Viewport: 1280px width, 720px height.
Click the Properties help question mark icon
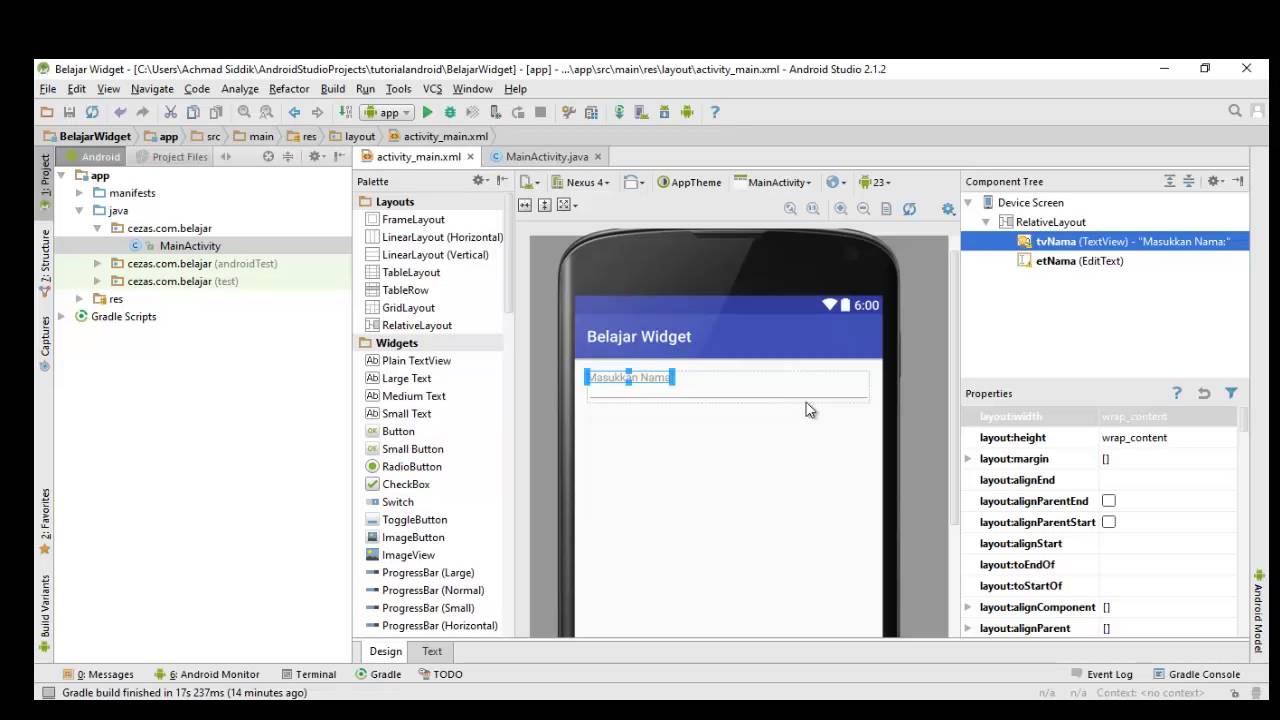(x=1177, y=393)
